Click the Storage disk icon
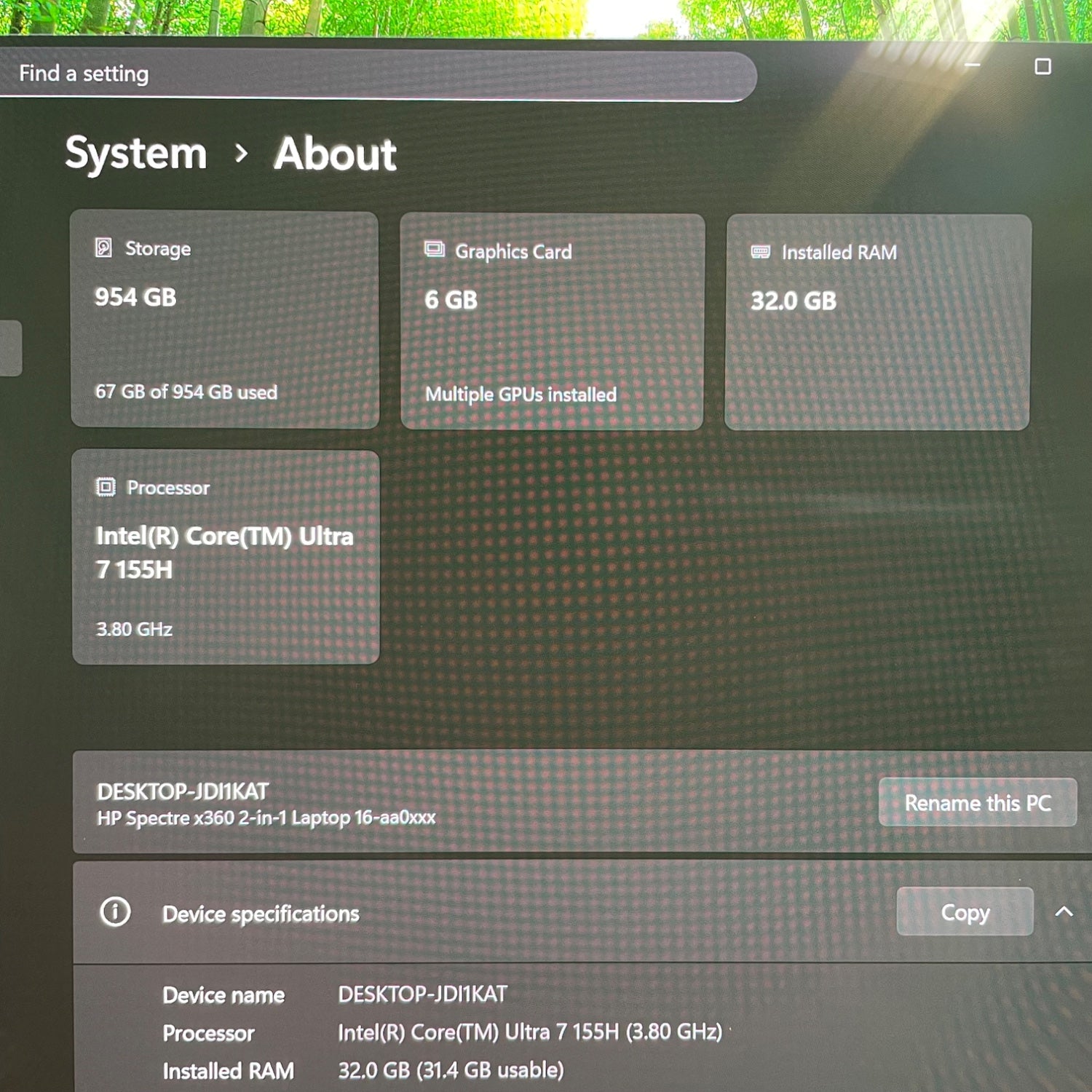 pyautogui.click(x=104, y=248)
